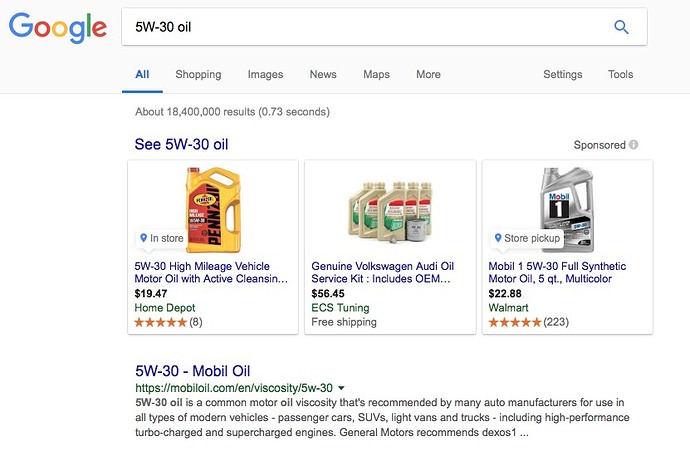Open the More search options menu
Screen dimensions: 690x460
[x=428, y=74]
